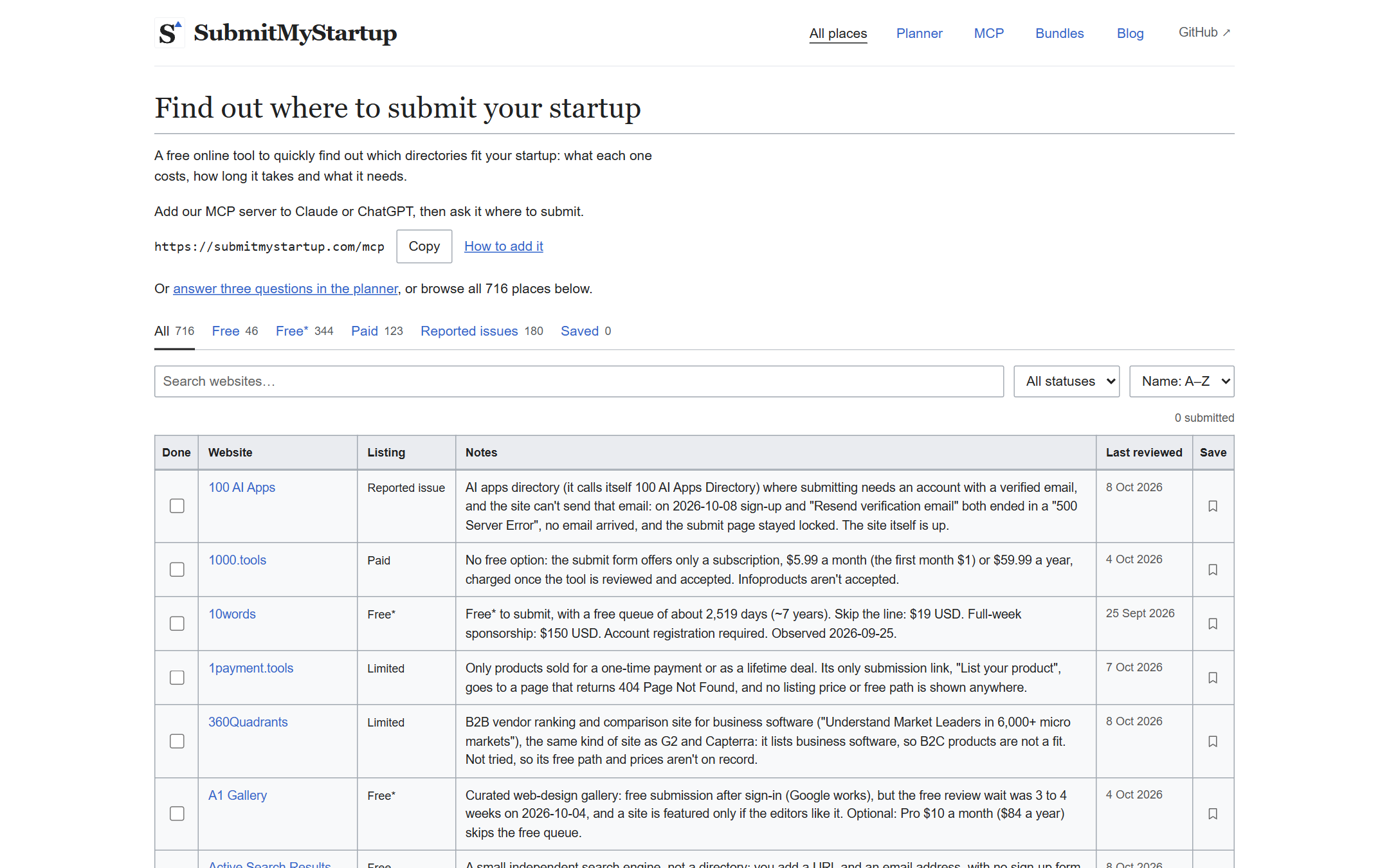Click the Last reviewed column header

1144,453
